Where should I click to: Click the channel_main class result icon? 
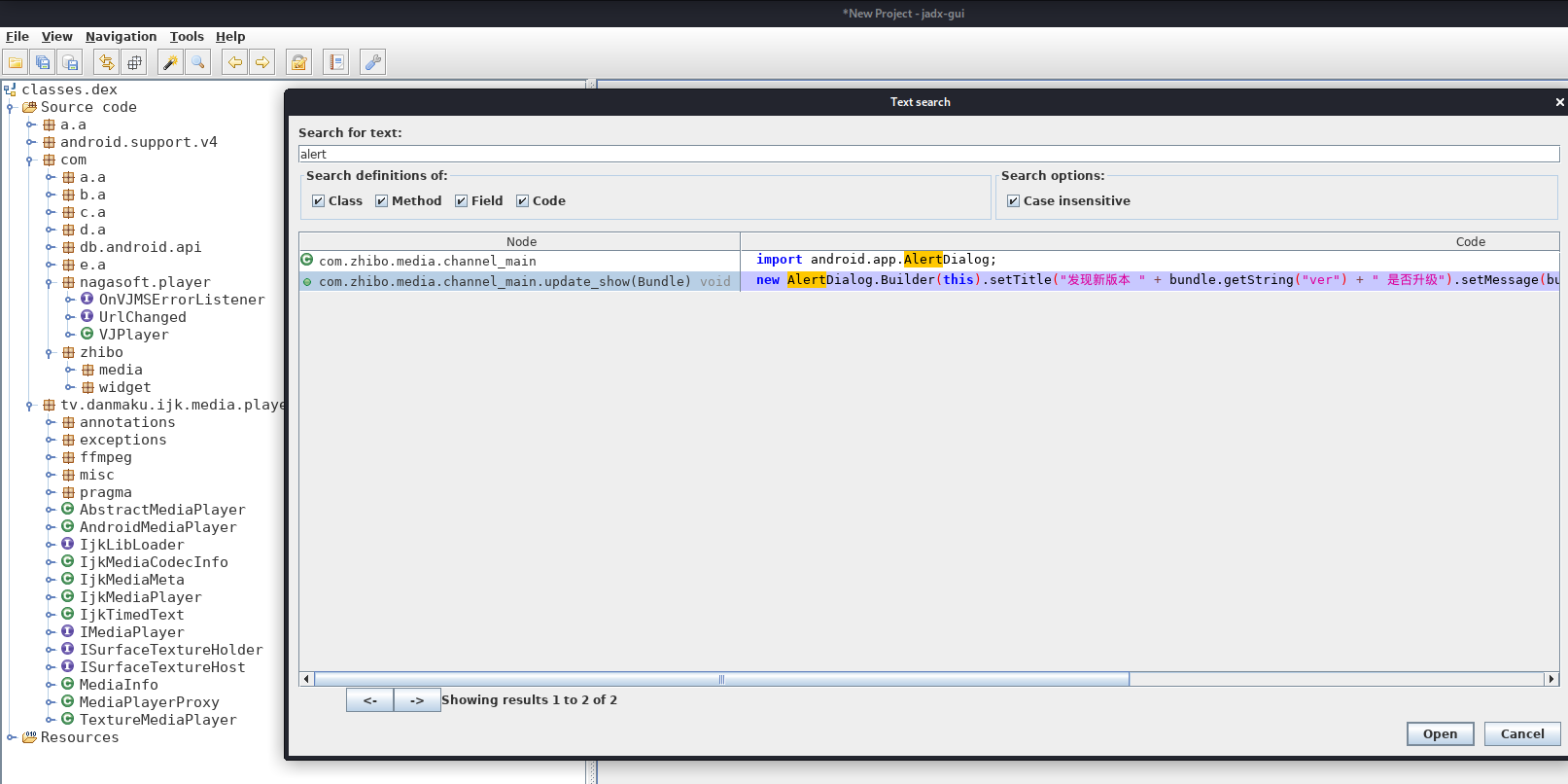tap(307, 260)
